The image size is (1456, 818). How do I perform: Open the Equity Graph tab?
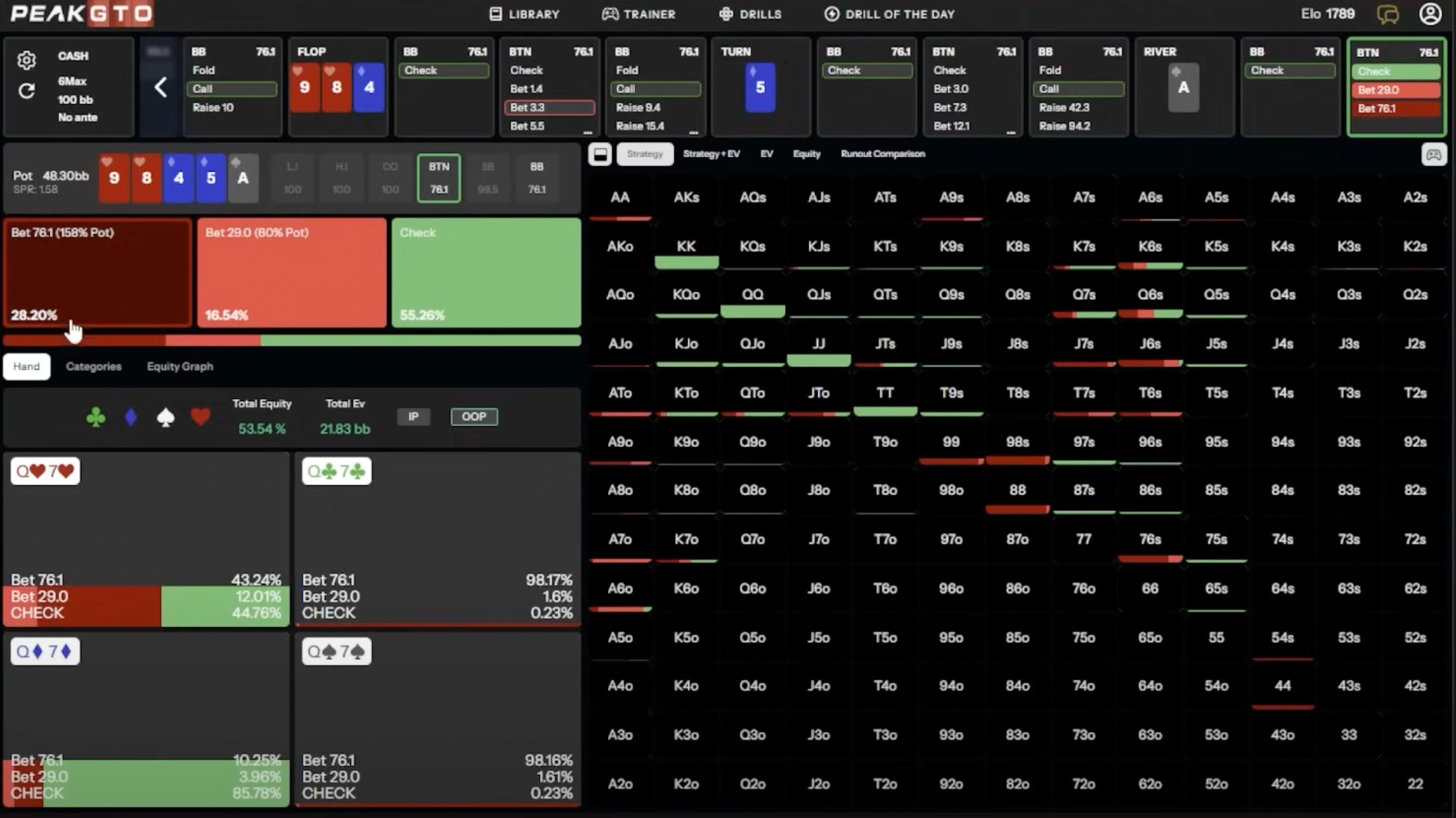point(180,366)
